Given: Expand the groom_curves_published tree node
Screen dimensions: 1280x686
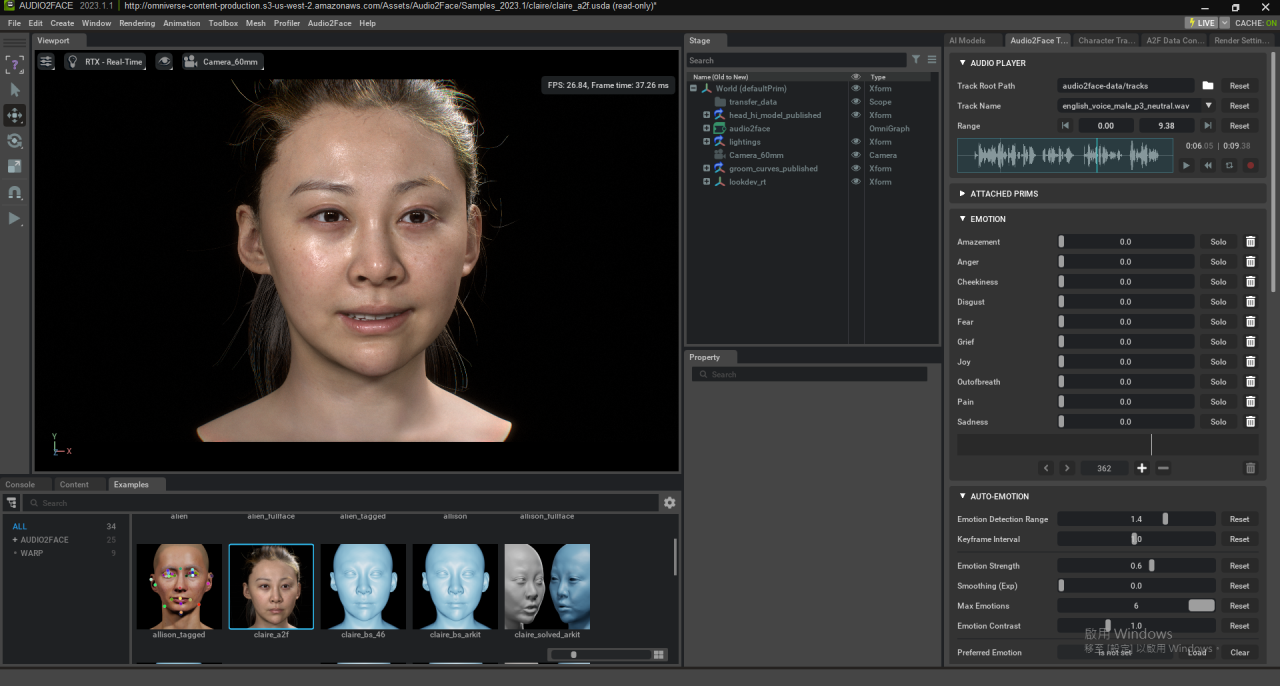Looking at the screenshot, I should click(706, 169).
